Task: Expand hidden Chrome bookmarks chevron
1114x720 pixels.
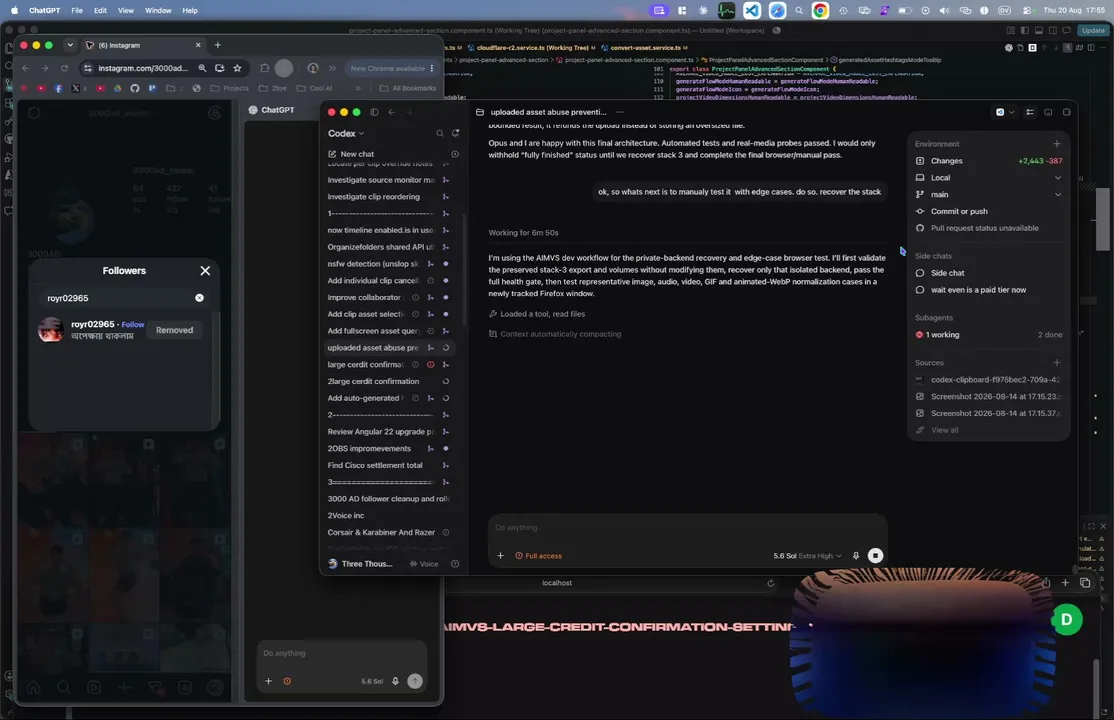Action: point(357,88)
